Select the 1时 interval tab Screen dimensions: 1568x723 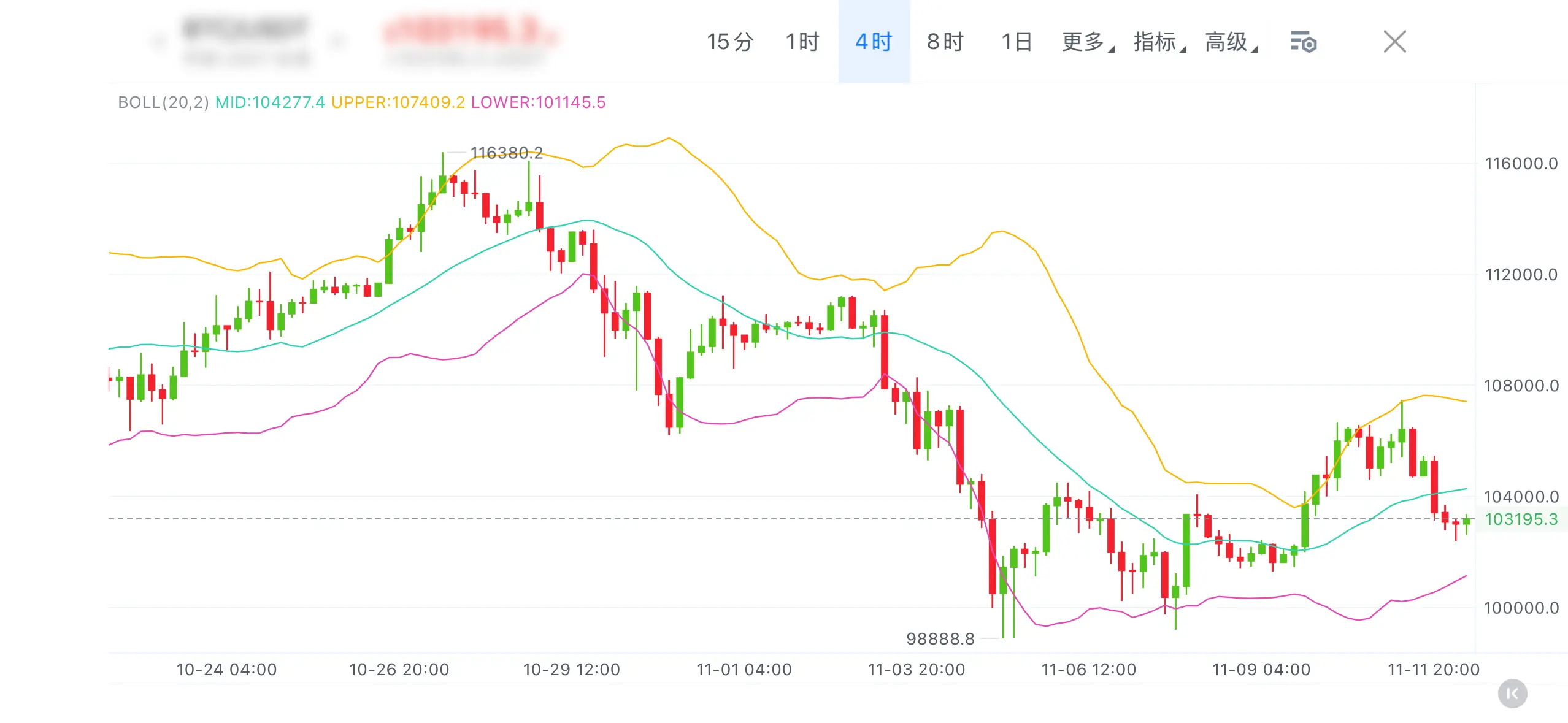point(802,42)
